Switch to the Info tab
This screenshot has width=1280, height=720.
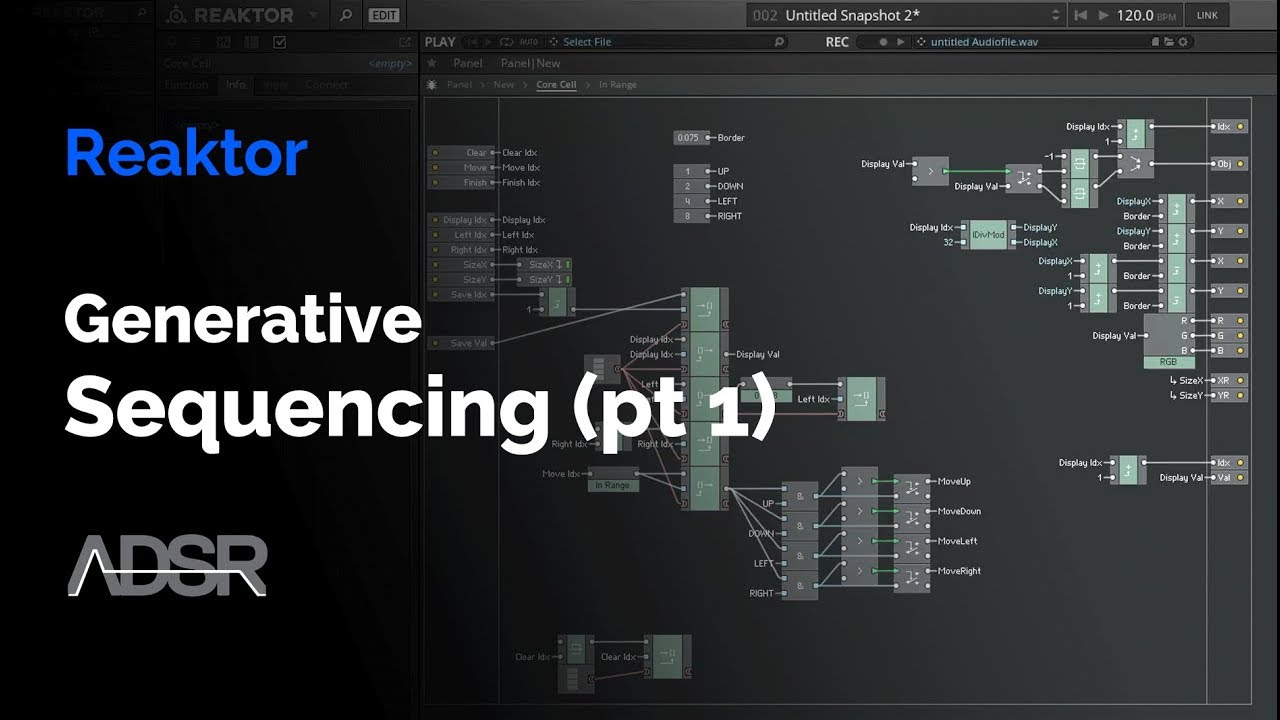(236, 85)
